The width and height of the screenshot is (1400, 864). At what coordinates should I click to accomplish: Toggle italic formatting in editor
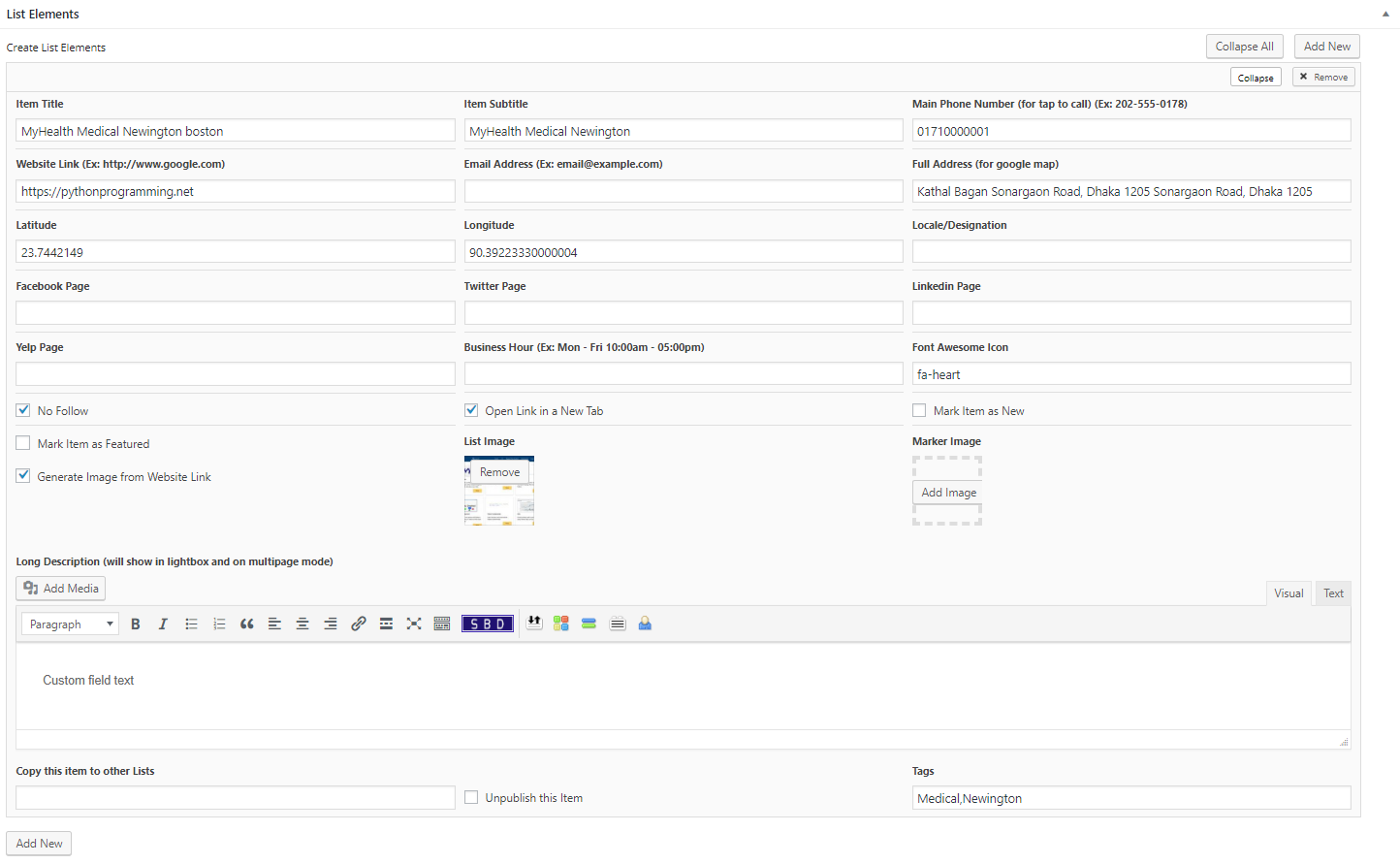tap(163, 624)
